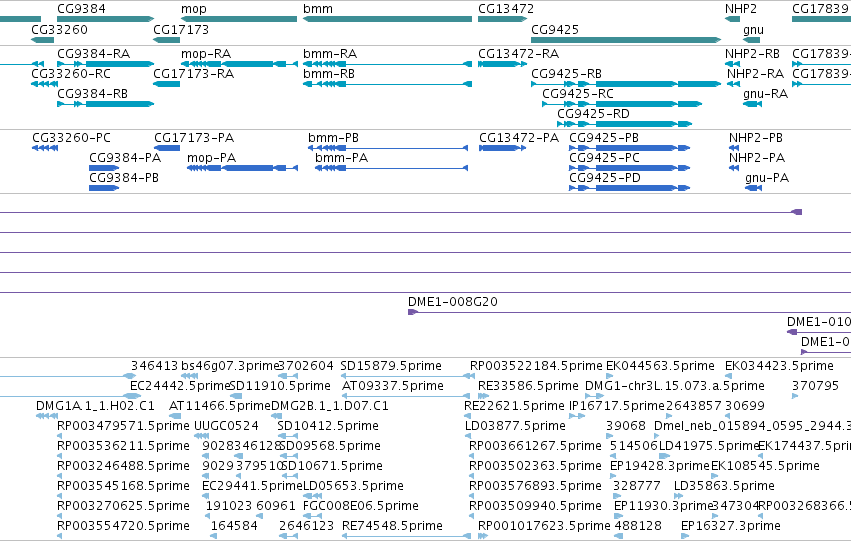Image resolution: width=851 pixels, height=541 pixels.
Task: Open the CG9425-PD protein label
Action: click(x=605, y=177)
